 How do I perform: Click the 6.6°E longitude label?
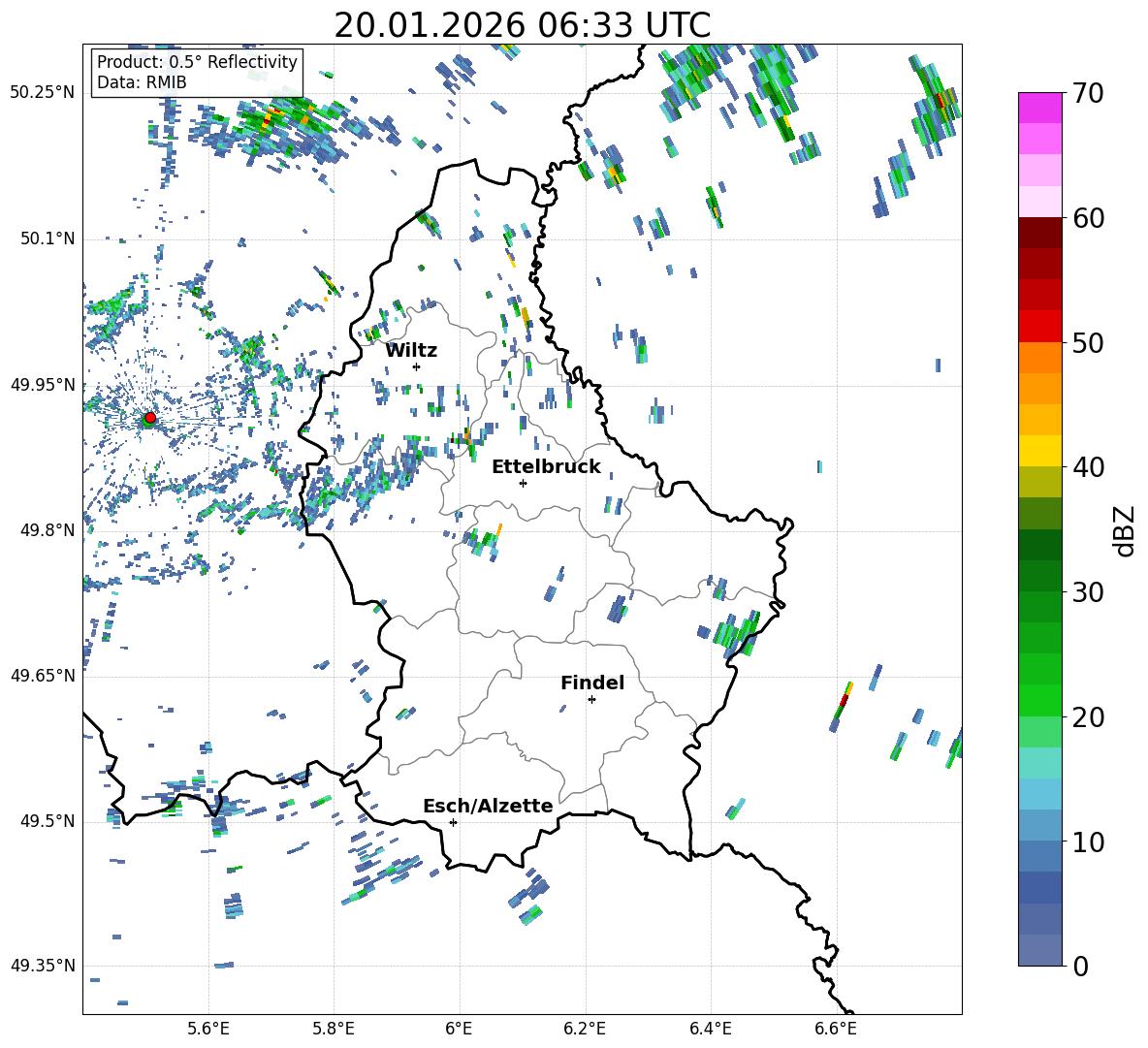point(836,1029)
